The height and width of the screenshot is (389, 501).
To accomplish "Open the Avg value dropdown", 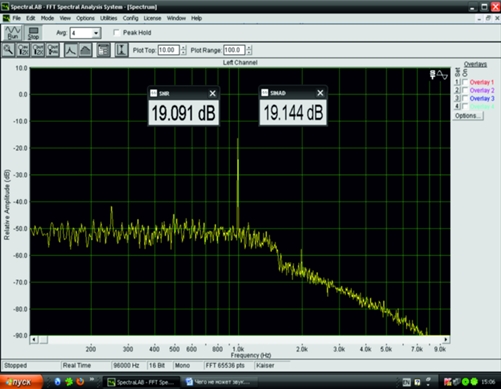I will pyautogui.click(x=96, y=33).
